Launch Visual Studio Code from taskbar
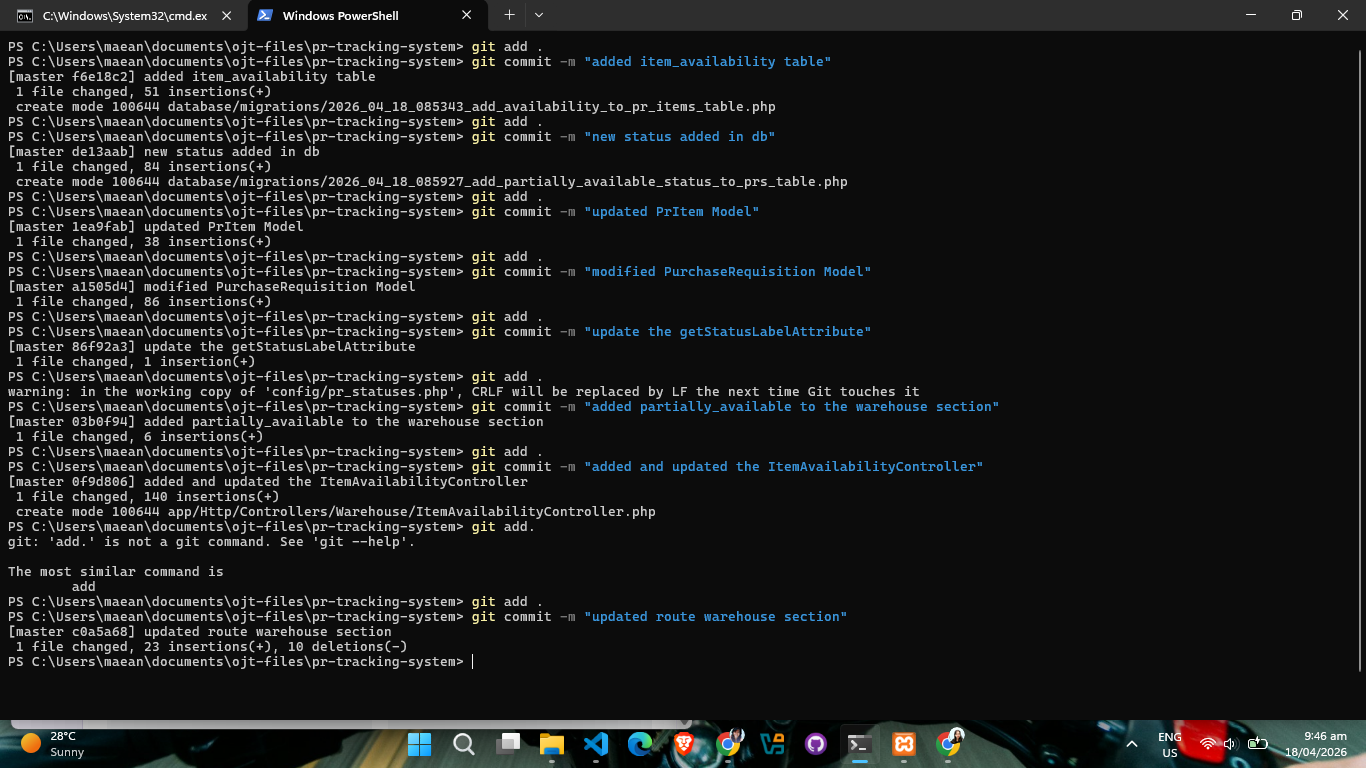Image resolution: width=1366 pixels, height=768 pixels. point(596,744)
